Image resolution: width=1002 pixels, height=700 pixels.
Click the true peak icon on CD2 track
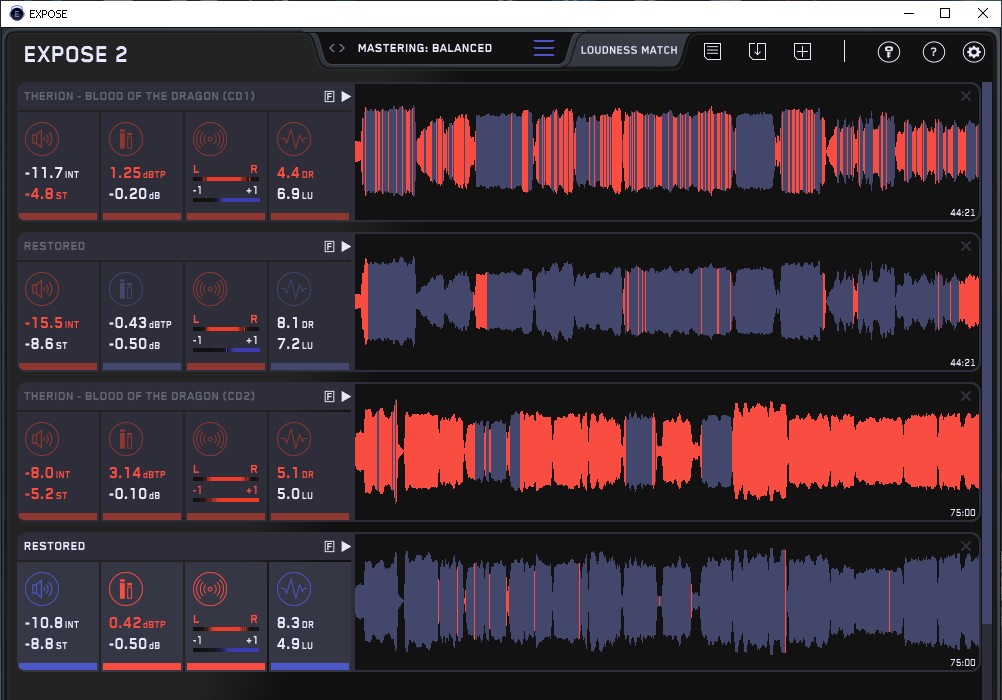point(127,438)
